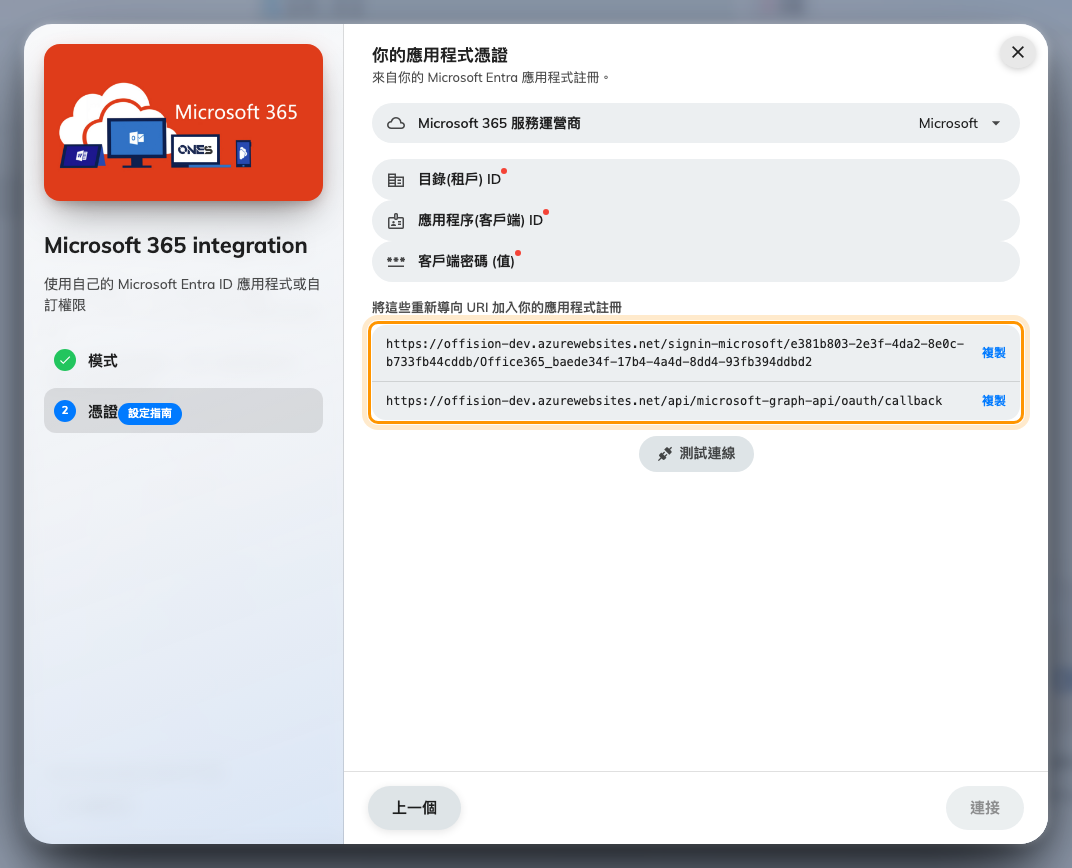Go back with the 上一個 button
This screenshot has height=868, width=1072.
click(x=414, y=808)
